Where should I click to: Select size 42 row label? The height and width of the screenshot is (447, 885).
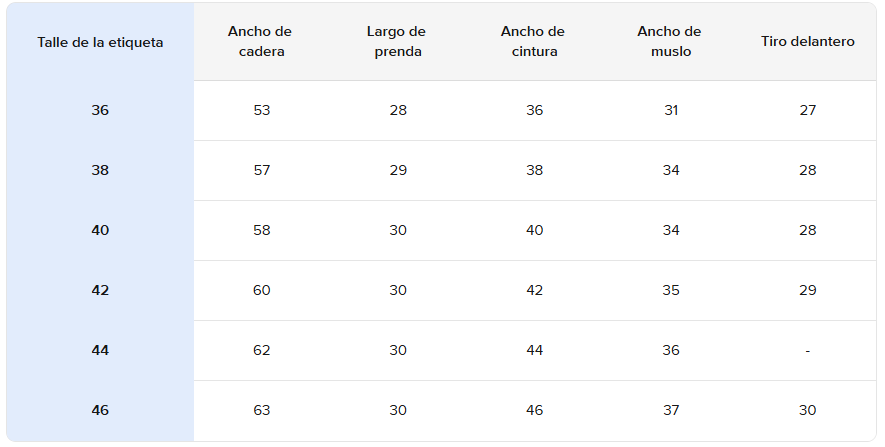(100, 290)
